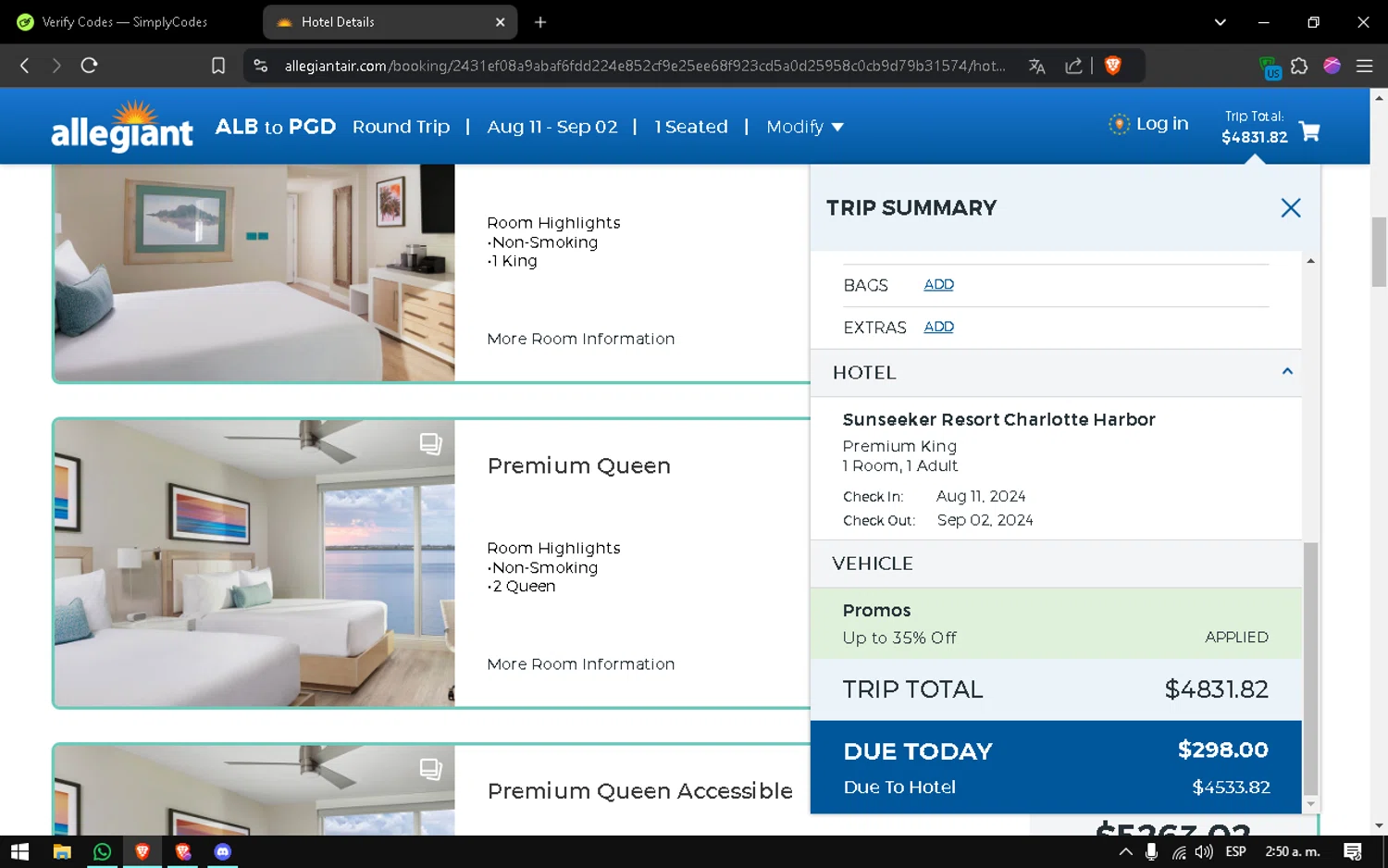Open site settings icon in address bar
This screenshot has height=868, width=1388.
pyautogui.click(x=261, y=66)
